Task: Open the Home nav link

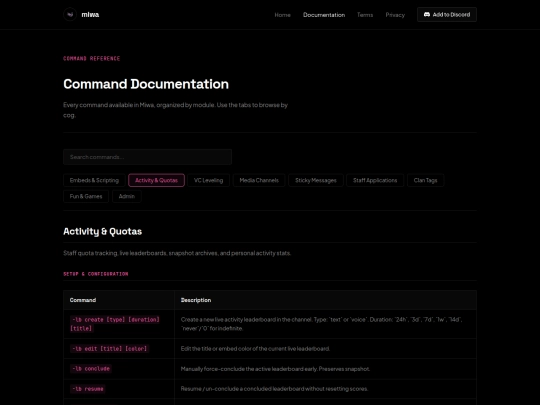Action: tap(282, 15)
